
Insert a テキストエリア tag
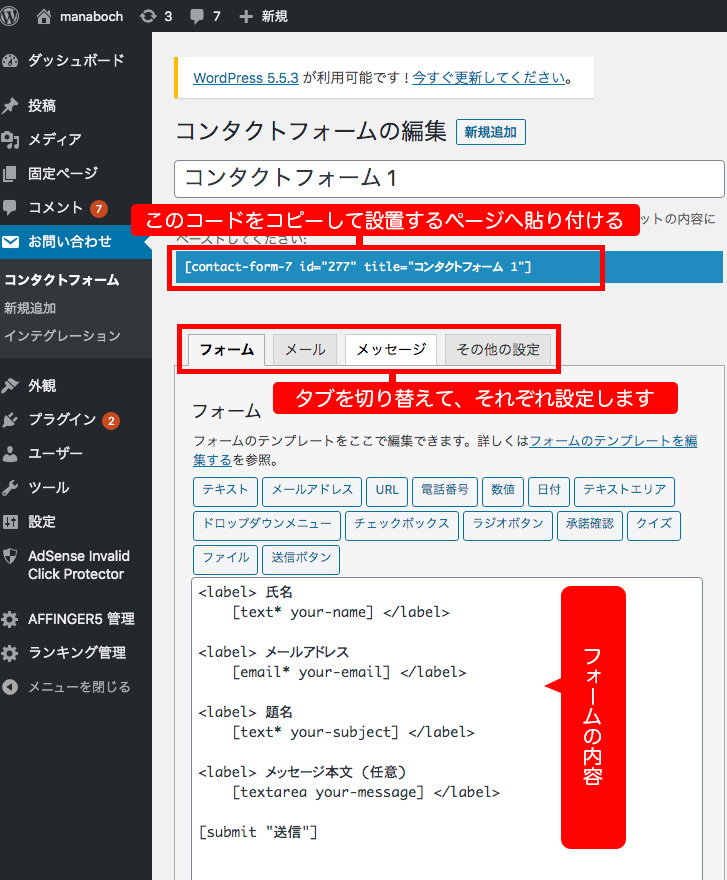tap(624, 491)
